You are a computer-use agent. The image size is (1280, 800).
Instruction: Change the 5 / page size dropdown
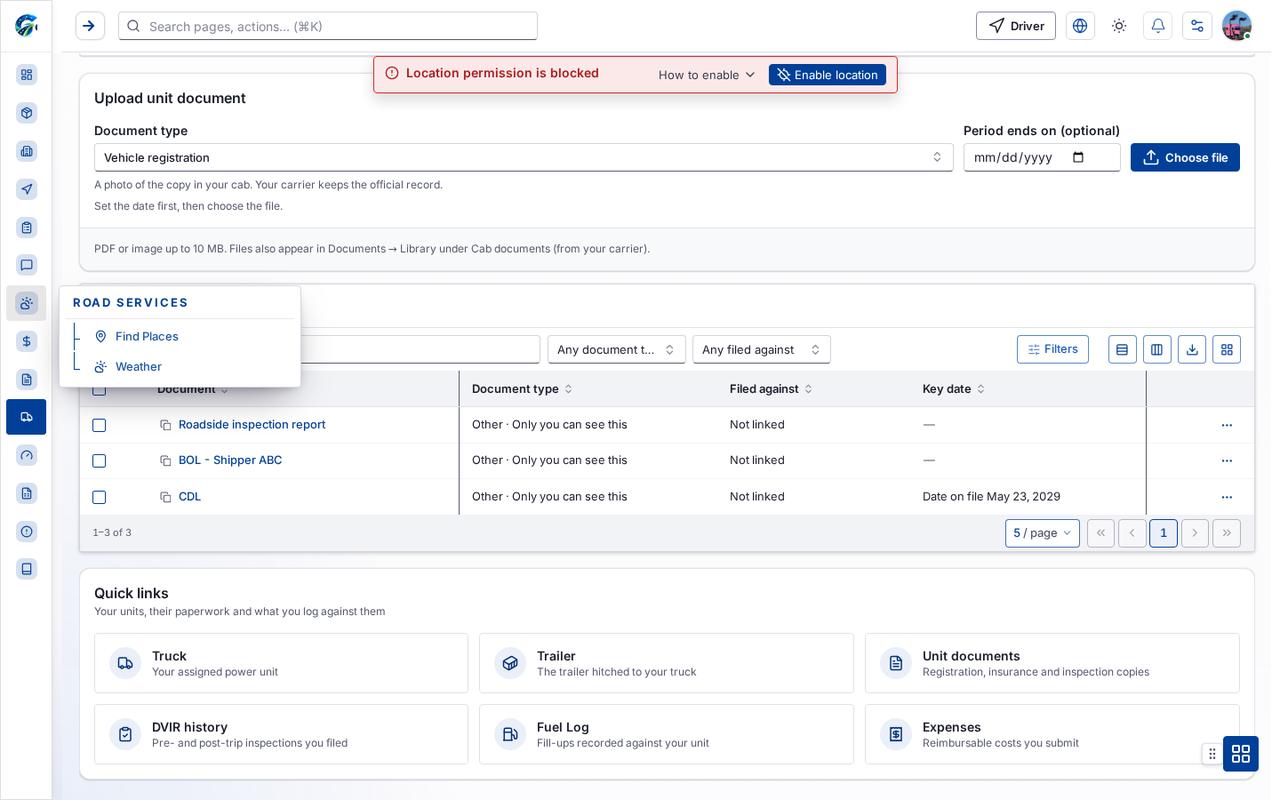click(1042, 533)
